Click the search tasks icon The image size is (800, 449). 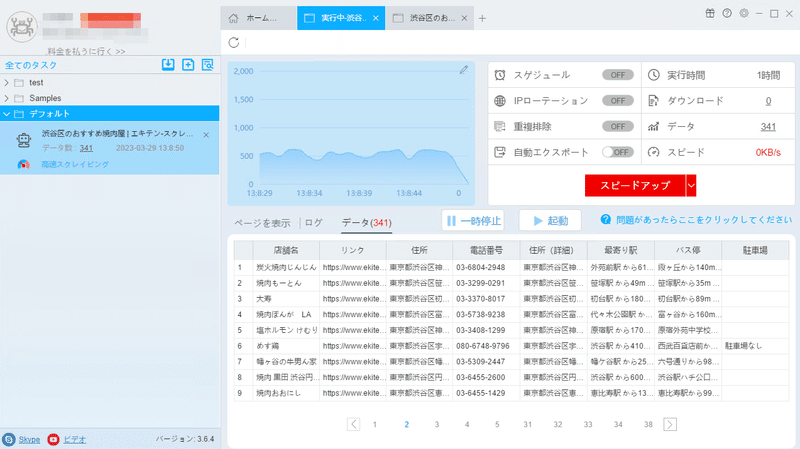click(208, 65)
